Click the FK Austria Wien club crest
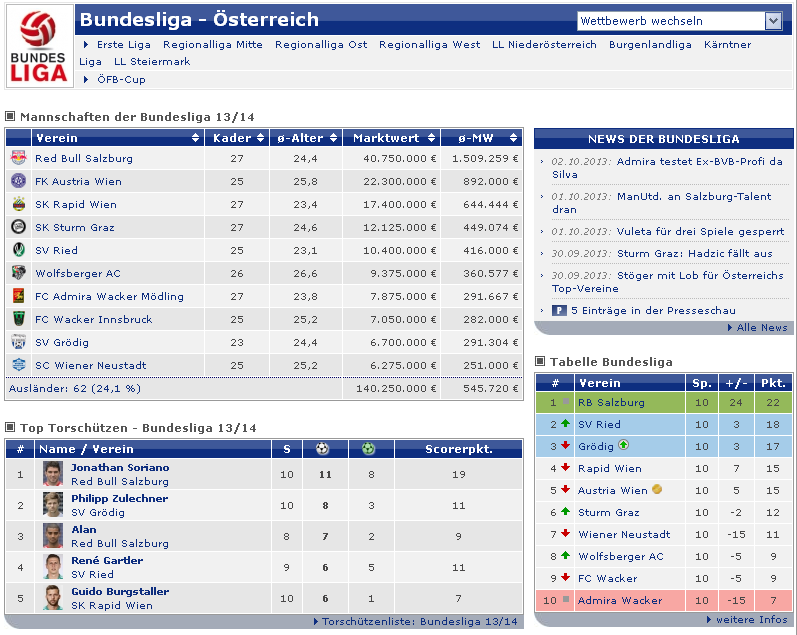 [x=18, y=181]
